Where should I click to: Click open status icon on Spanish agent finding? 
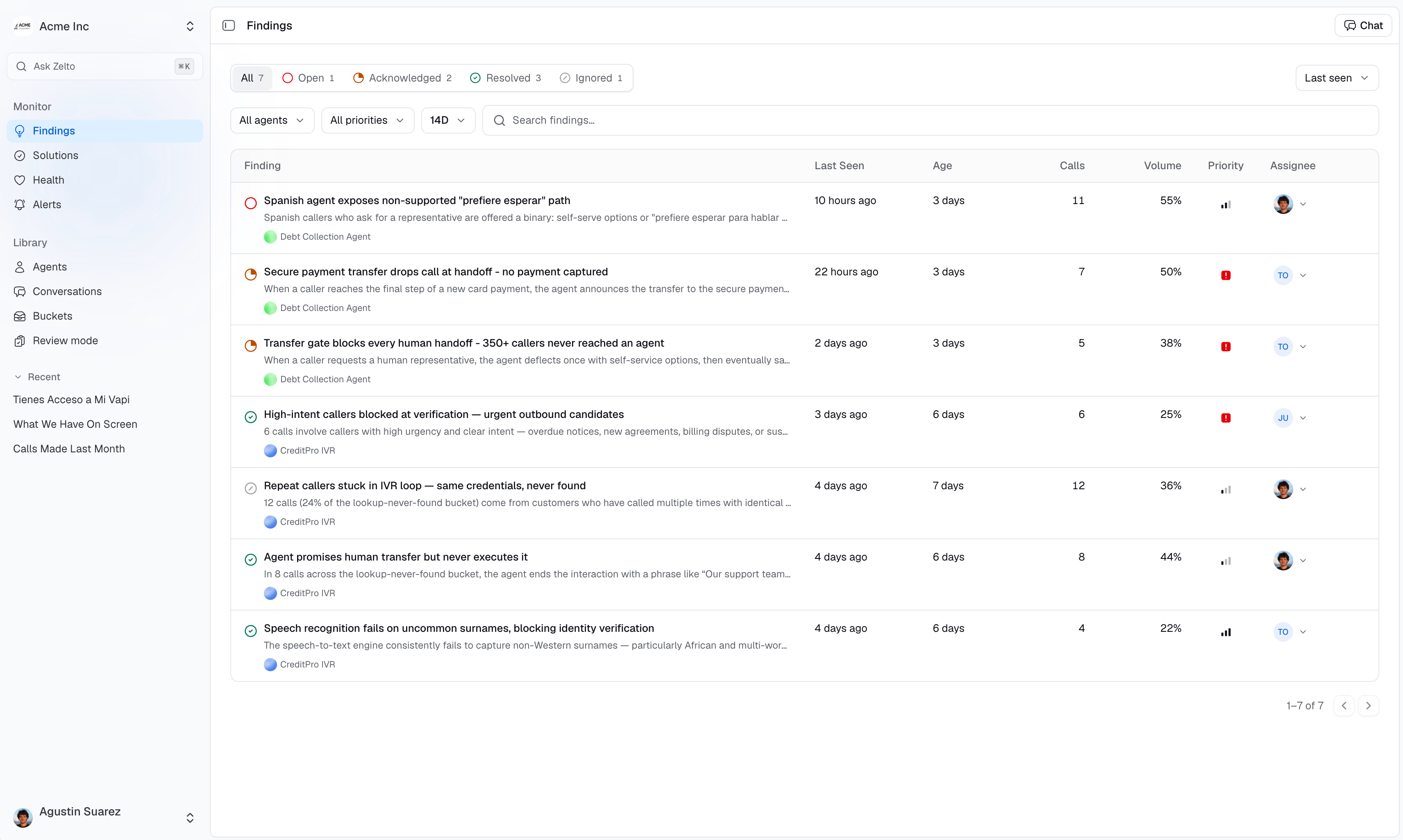pyautogui.click(x=251, y=203)
